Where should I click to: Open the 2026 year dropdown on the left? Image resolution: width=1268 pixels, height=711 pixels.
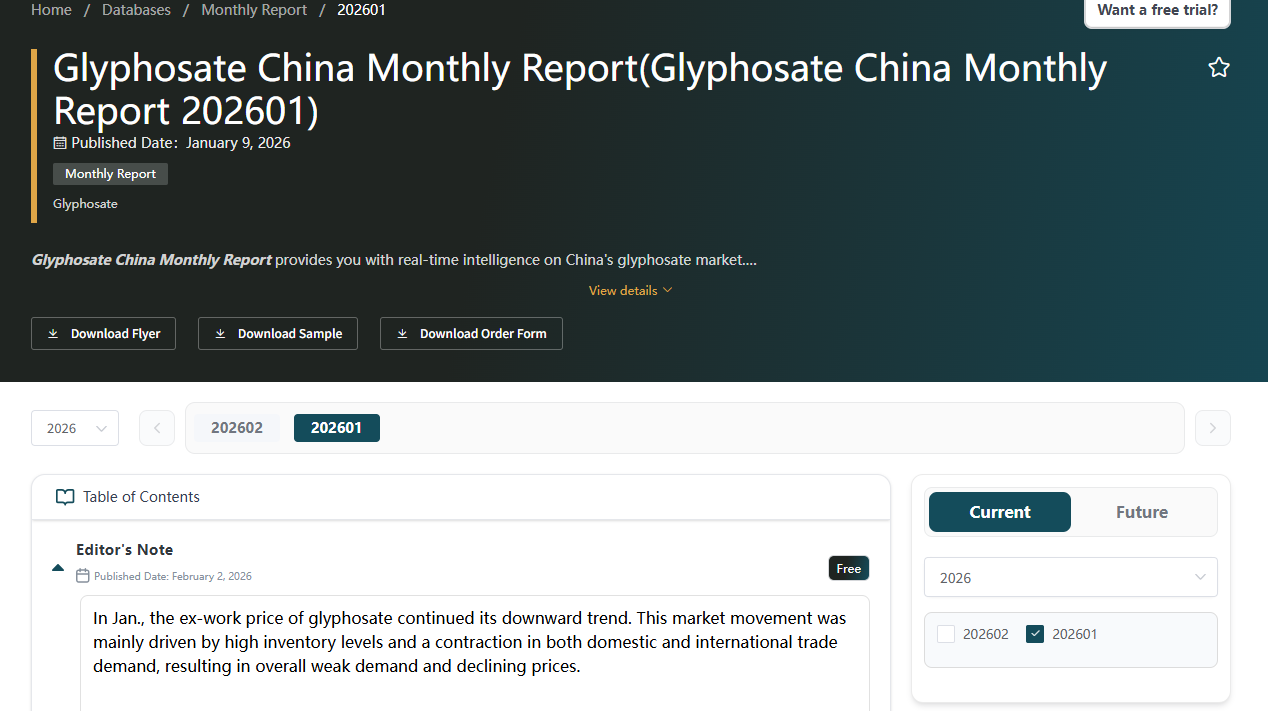pyautogui.click(x=74, y=427)
